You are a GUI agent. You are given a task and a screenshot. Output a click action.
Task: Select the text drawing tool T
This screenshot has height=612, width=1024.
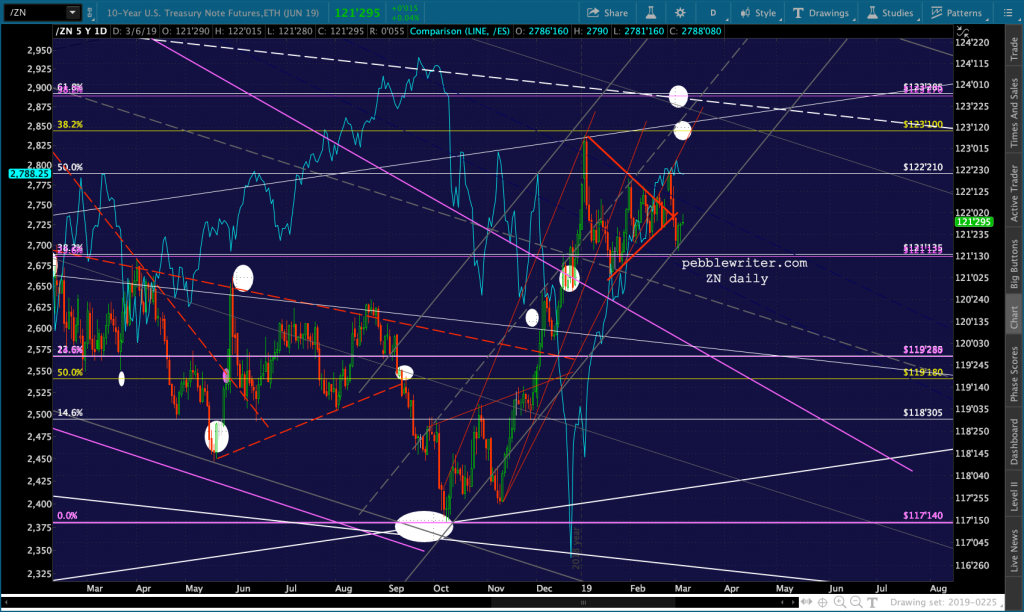(x=872, y=602)
